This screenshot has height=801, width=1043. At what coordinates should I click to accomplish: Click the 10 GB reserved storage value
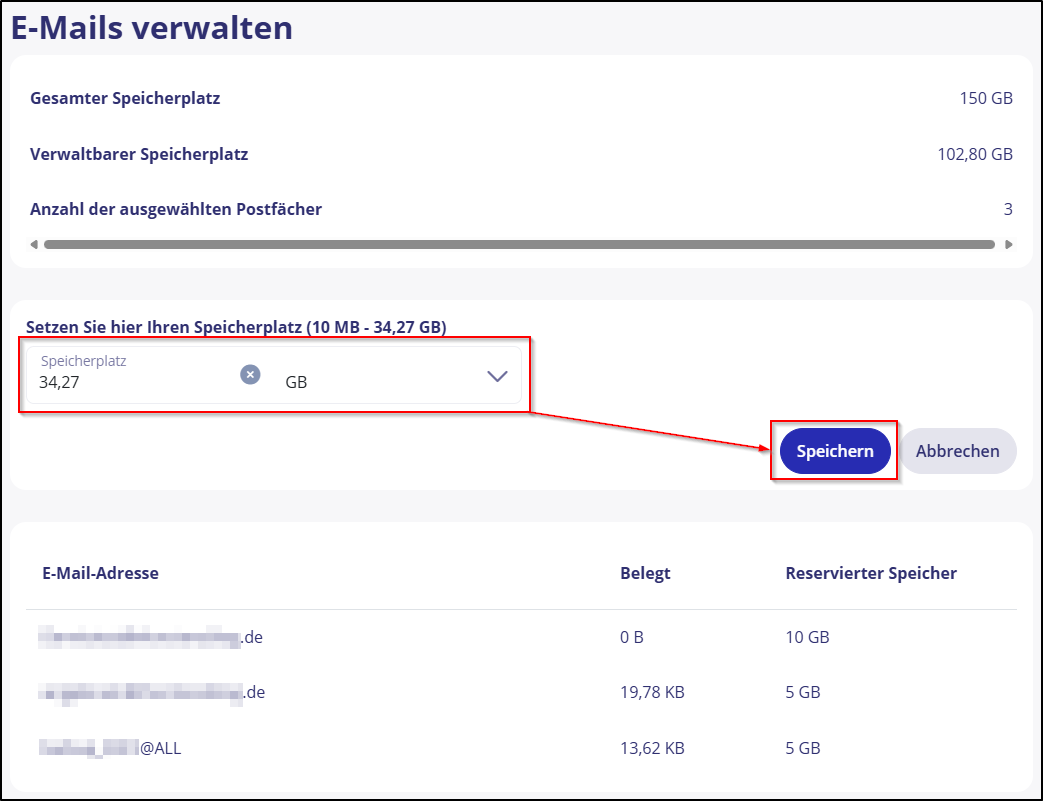coord(807,637)
